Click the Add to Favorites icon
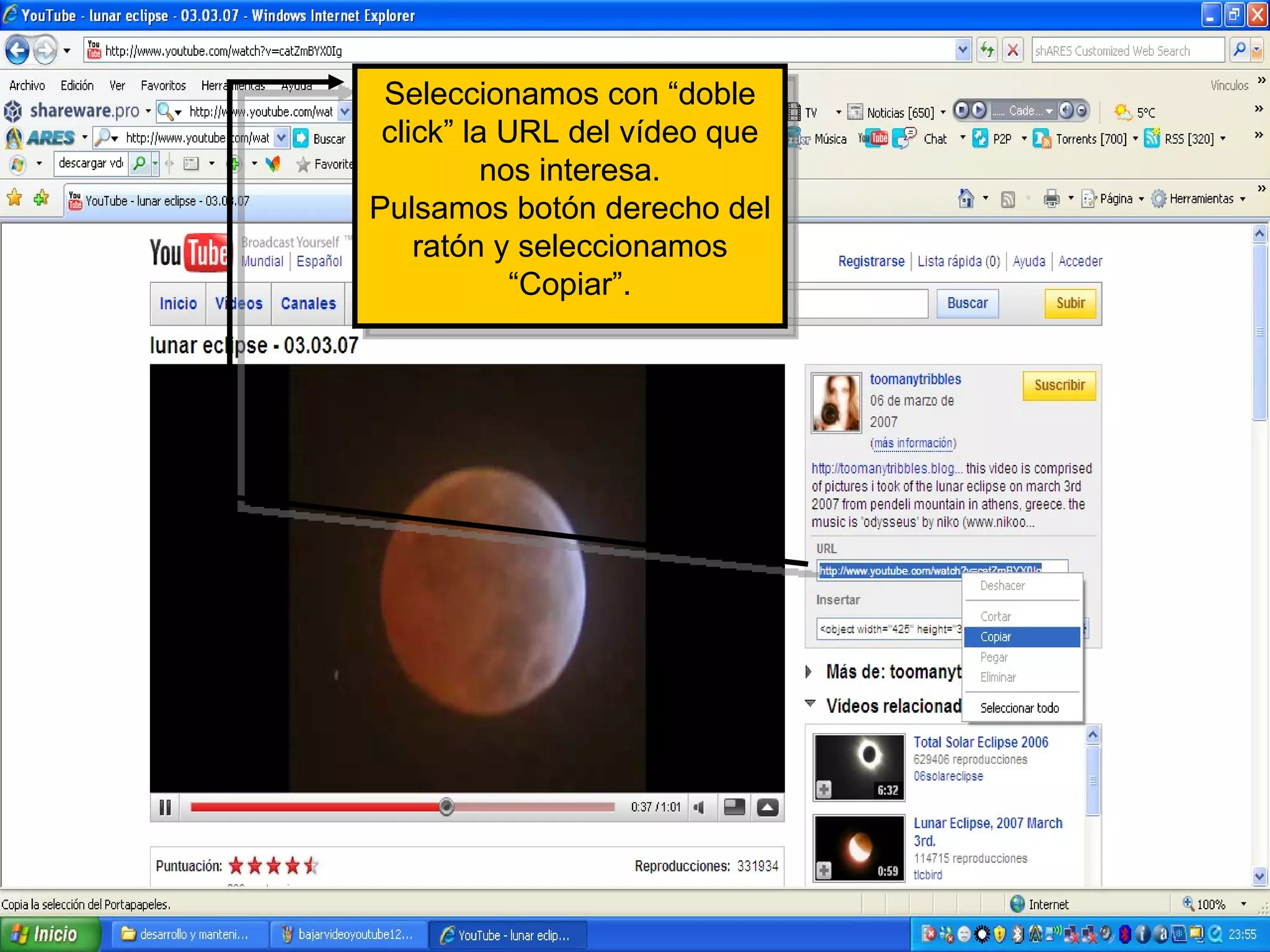This screenshot has width=1270, height=952. click(42, 199)
